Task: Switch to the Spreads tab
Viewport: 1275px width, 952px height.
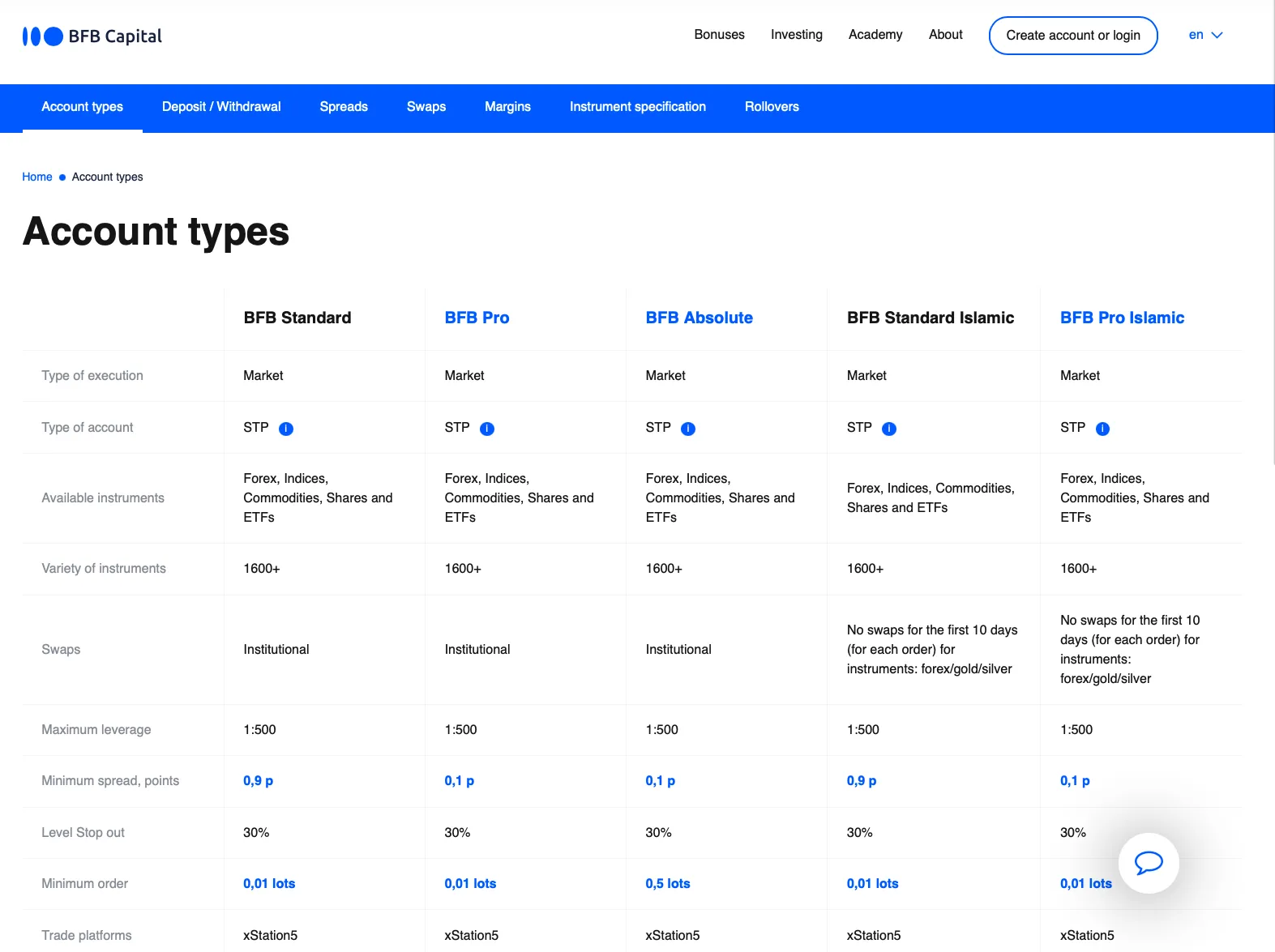Action: pos(344,107)
